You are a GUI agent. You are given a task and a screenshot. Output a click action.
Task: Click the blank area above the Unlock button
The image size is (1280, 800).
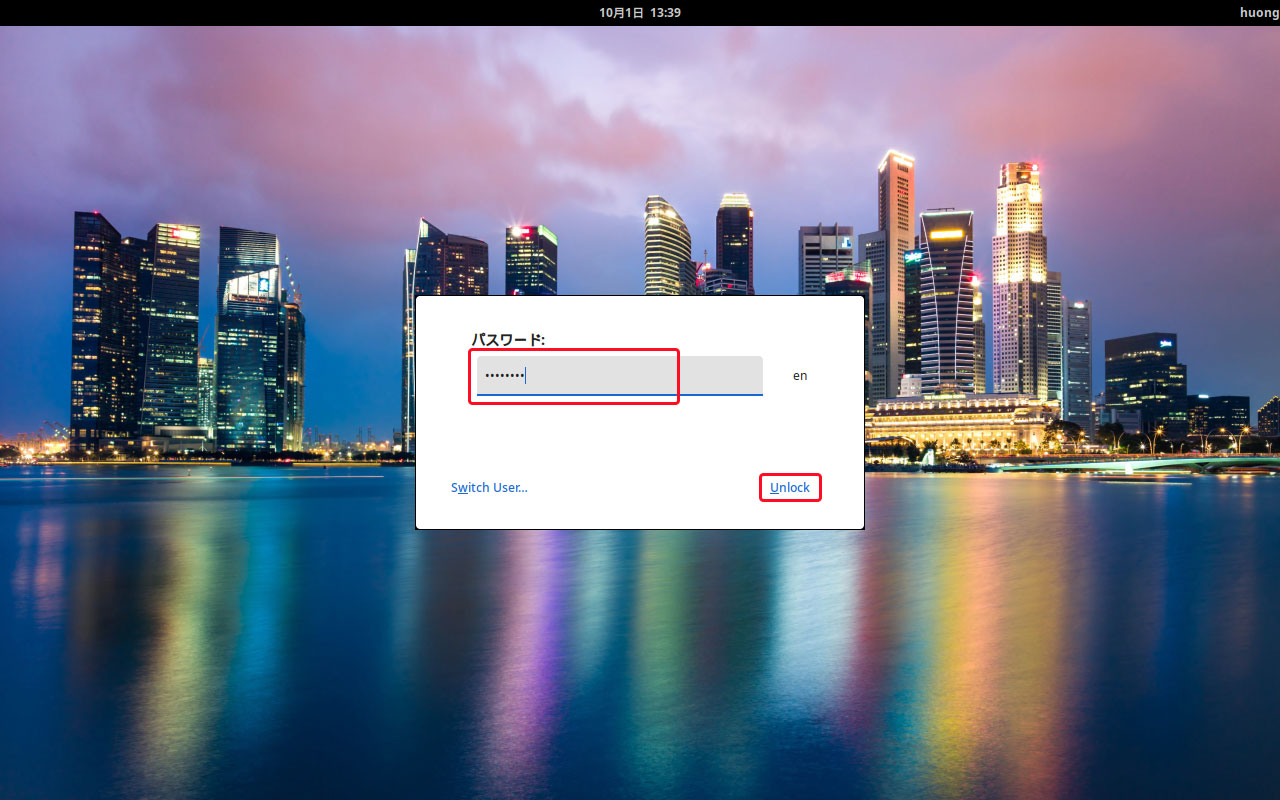pyautogui.click(x=790, y=440)
